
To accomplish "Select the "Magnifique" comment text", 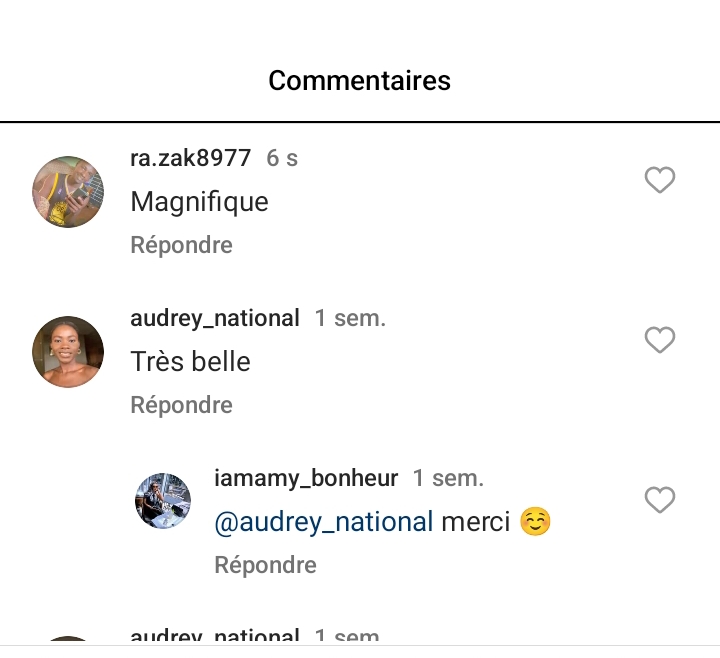I will [x=199, y=202].
